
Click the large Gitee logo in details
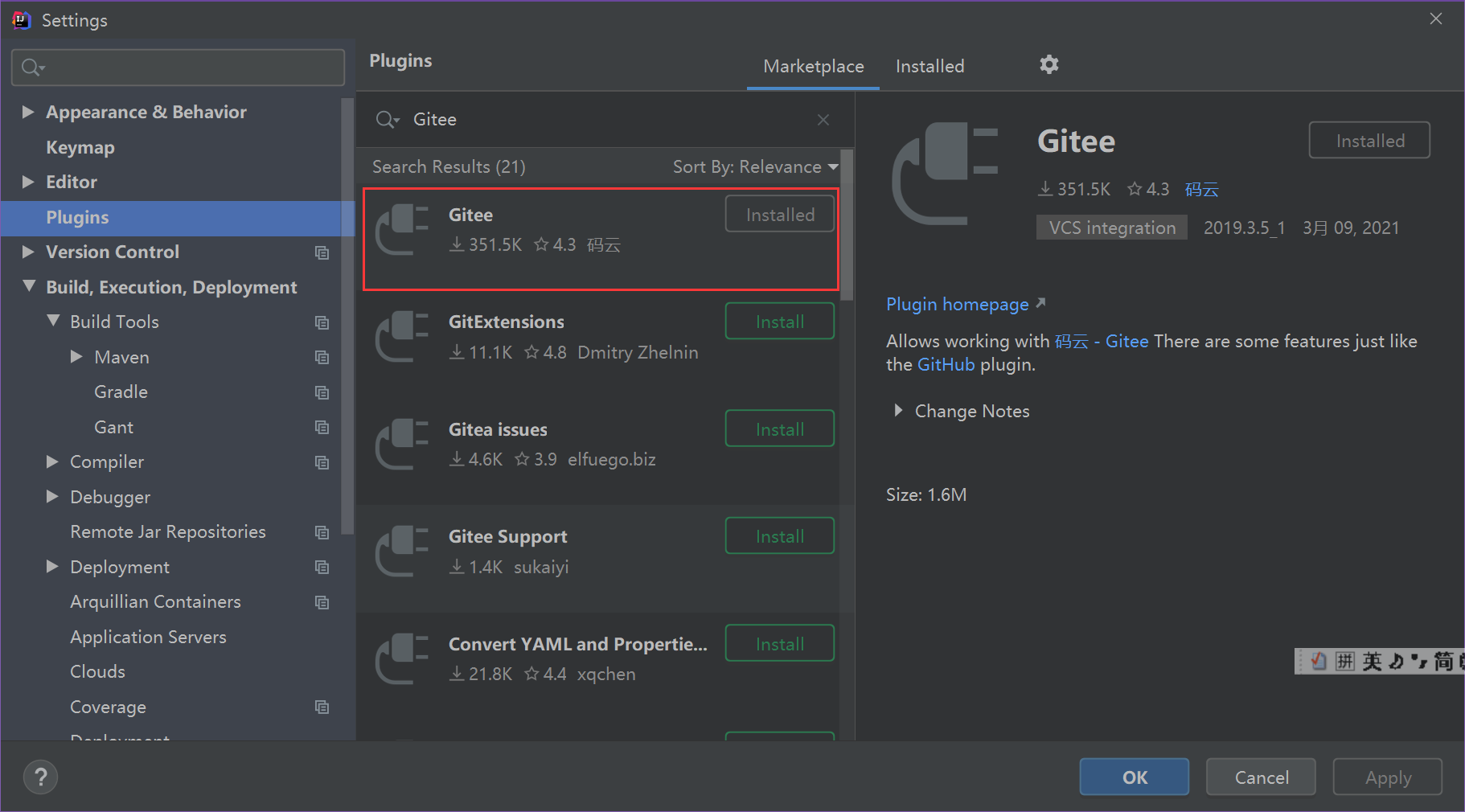(946, 174)
